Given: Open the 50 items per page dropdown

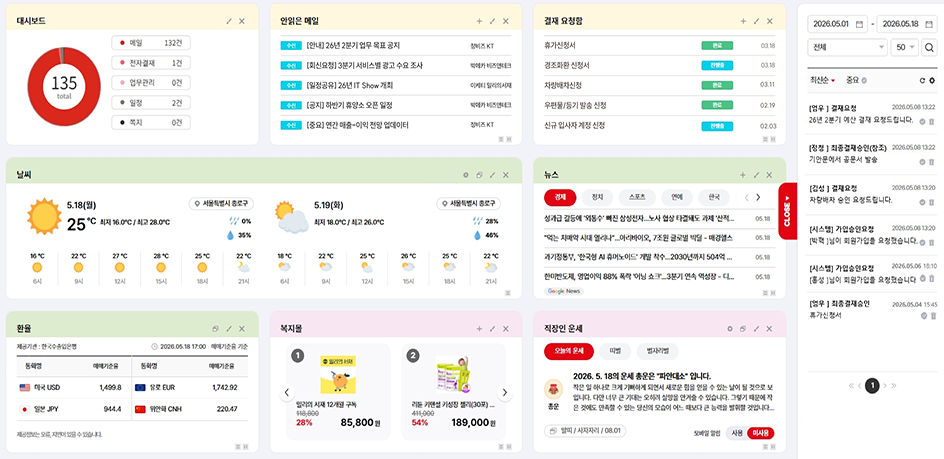Looking at the screenshot, I should coord(905,47).
